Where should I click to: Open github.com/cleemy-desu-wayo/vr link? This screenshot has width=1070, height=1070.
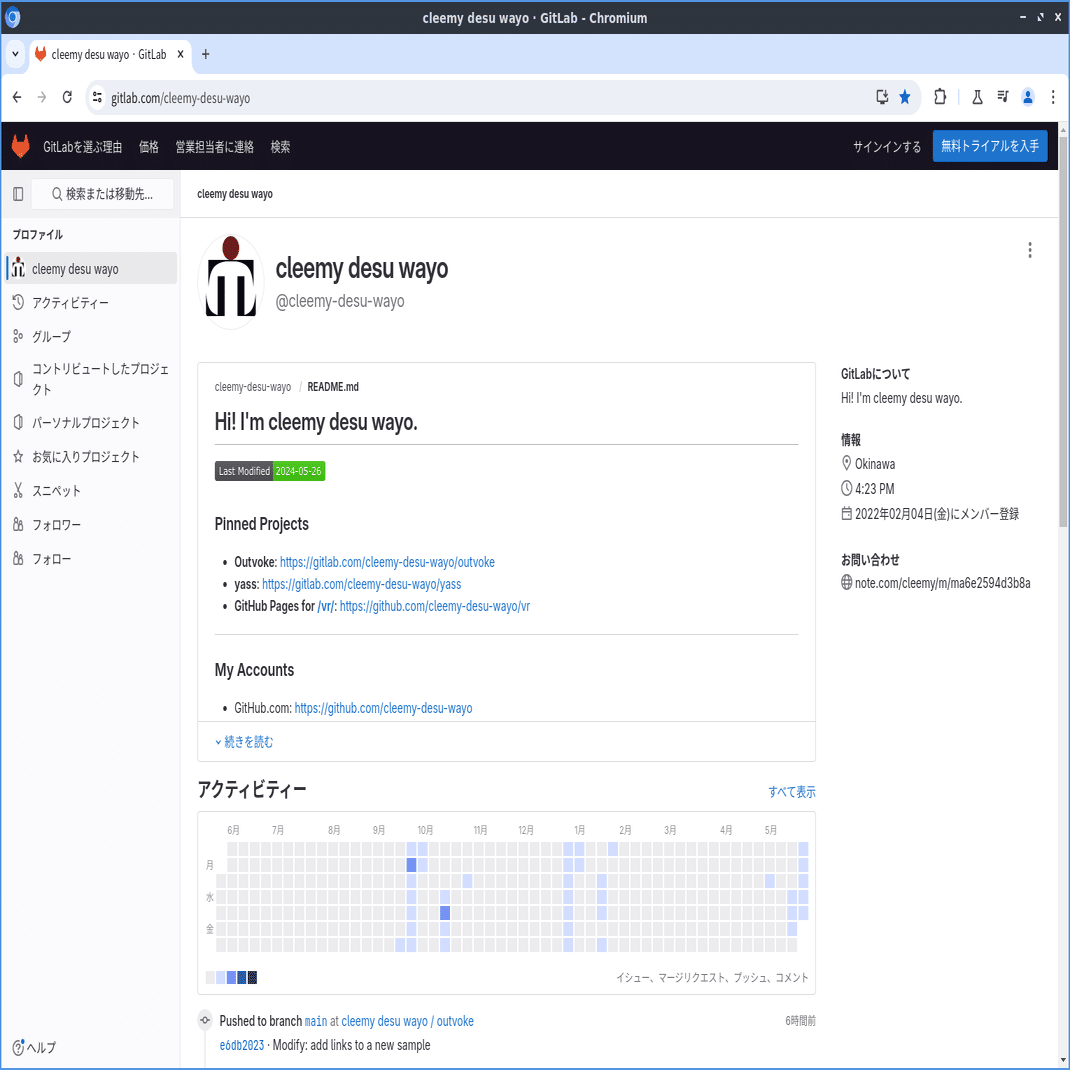point(435,606)
